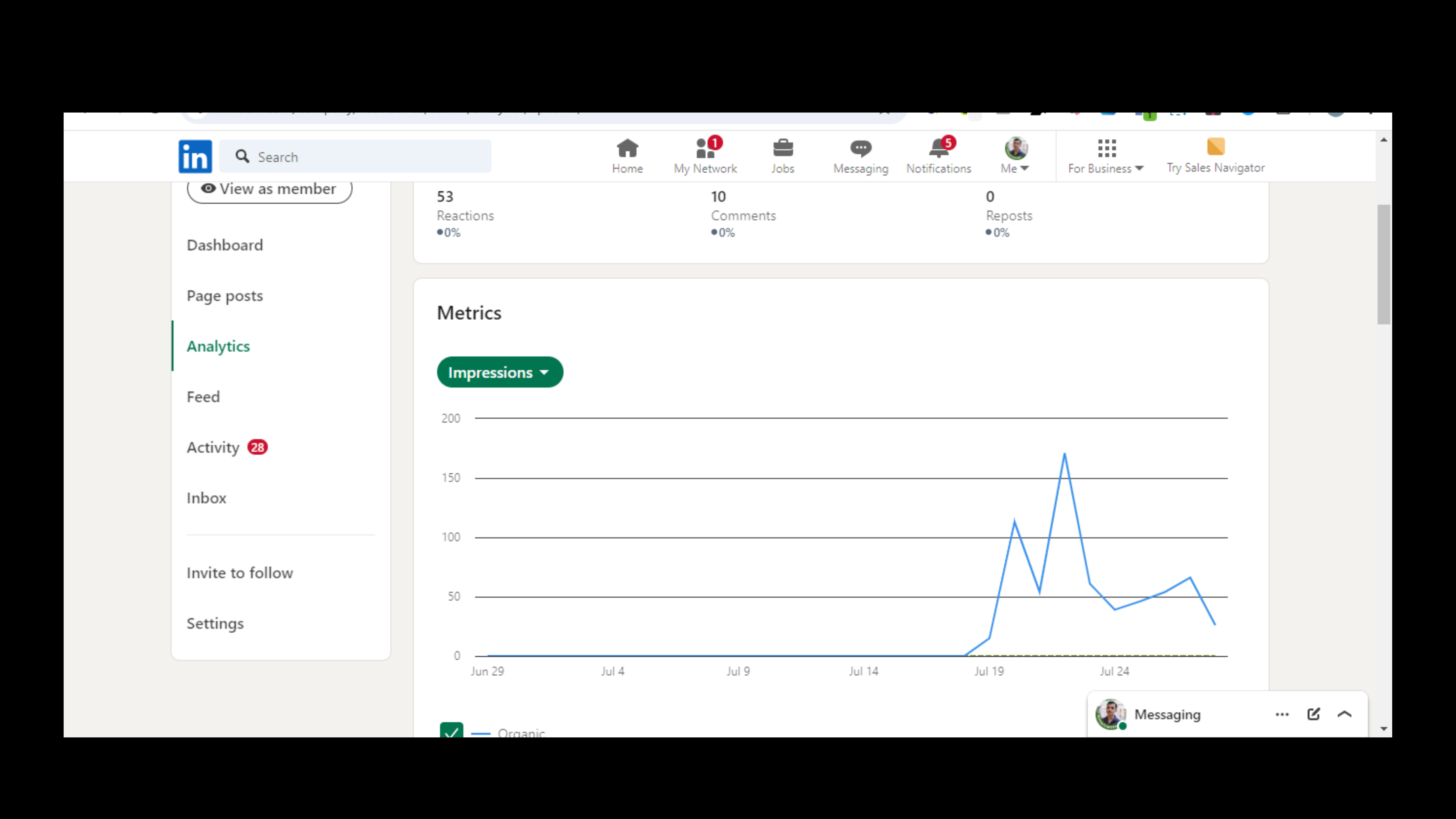Click the 0 Reposts stat
Image resolution: width=1456 pixels, height=819 pixels.
pyautogui.click(x=1009, y=214)
